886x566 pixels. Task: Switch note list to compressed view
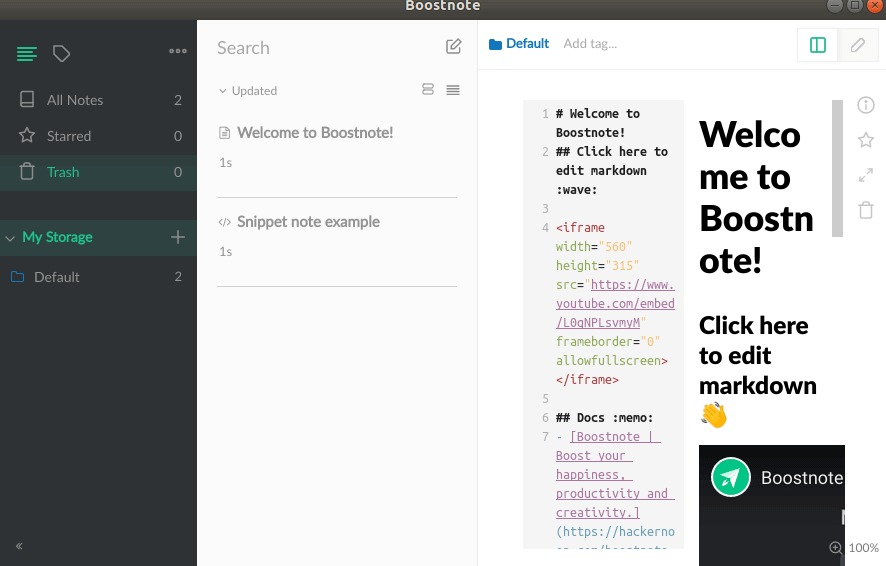453,90
